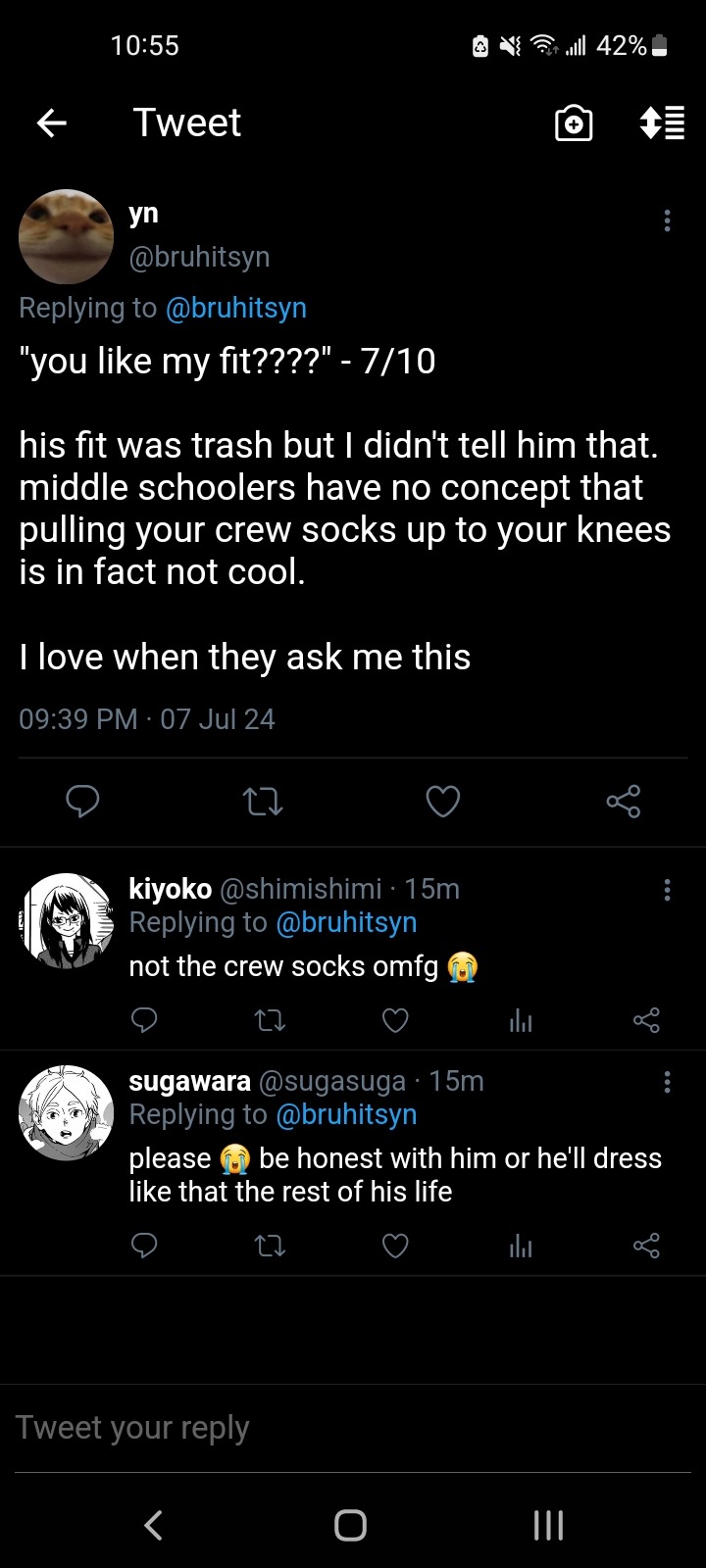Tap the reply sort icon in header

coord(662,123)
